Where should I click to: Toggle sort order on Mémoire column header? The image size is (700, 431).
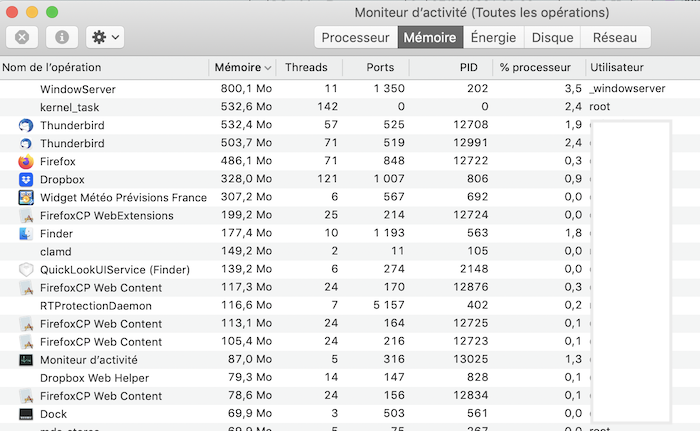(242, 67)
